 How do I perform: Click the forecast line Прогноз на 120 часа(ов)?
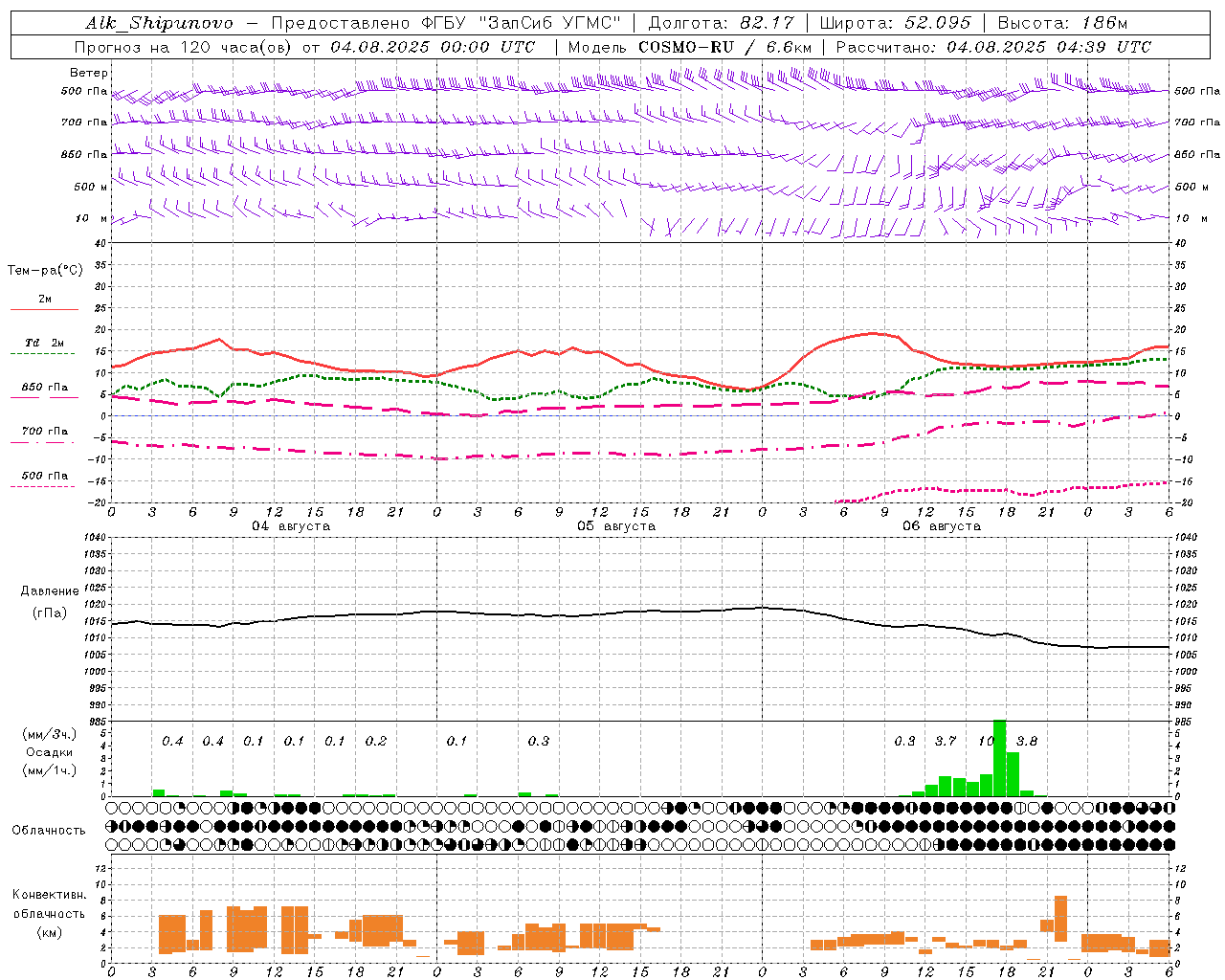coord(185,47)
